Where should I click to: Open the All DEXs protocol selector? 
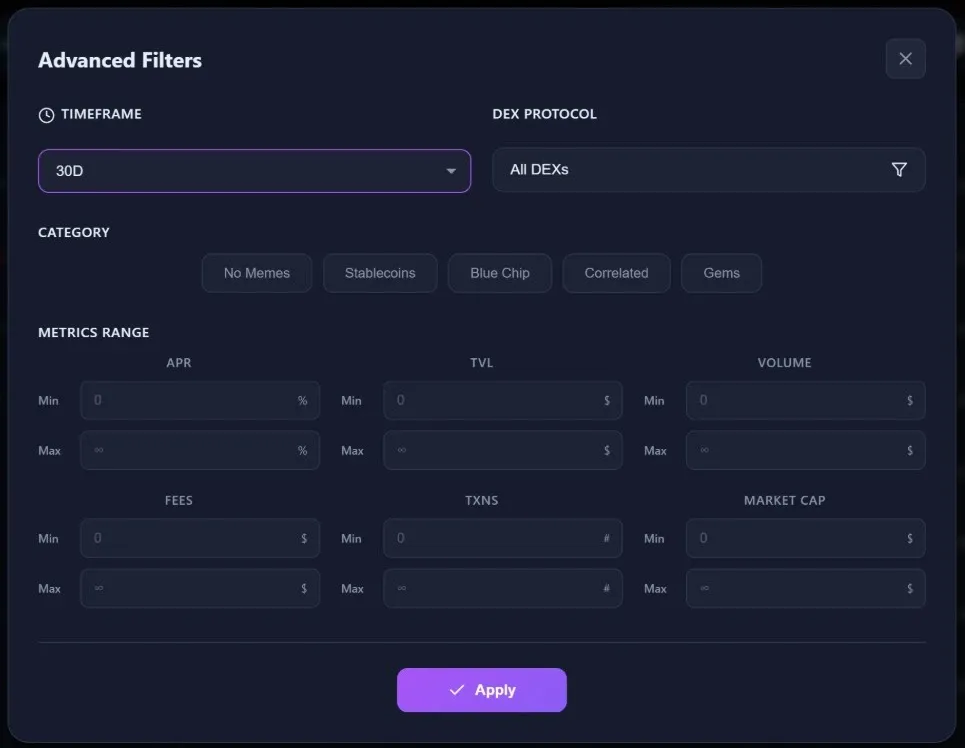(x=708, y=170)
